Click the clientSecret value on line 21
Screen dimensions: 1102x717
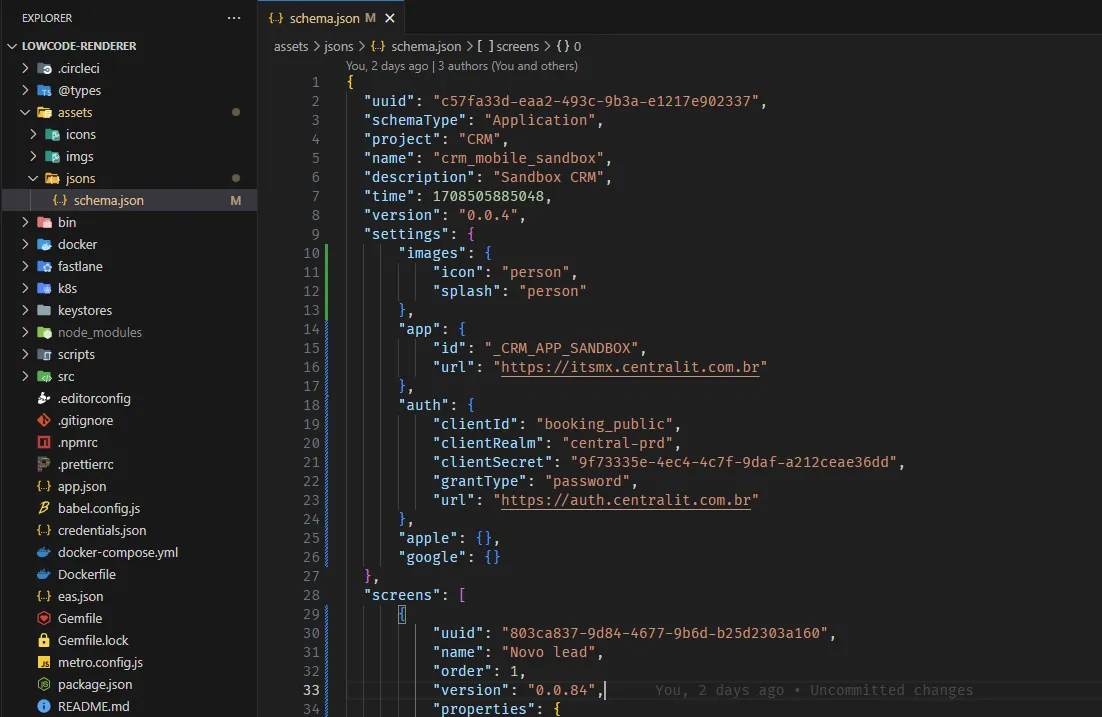734,462
